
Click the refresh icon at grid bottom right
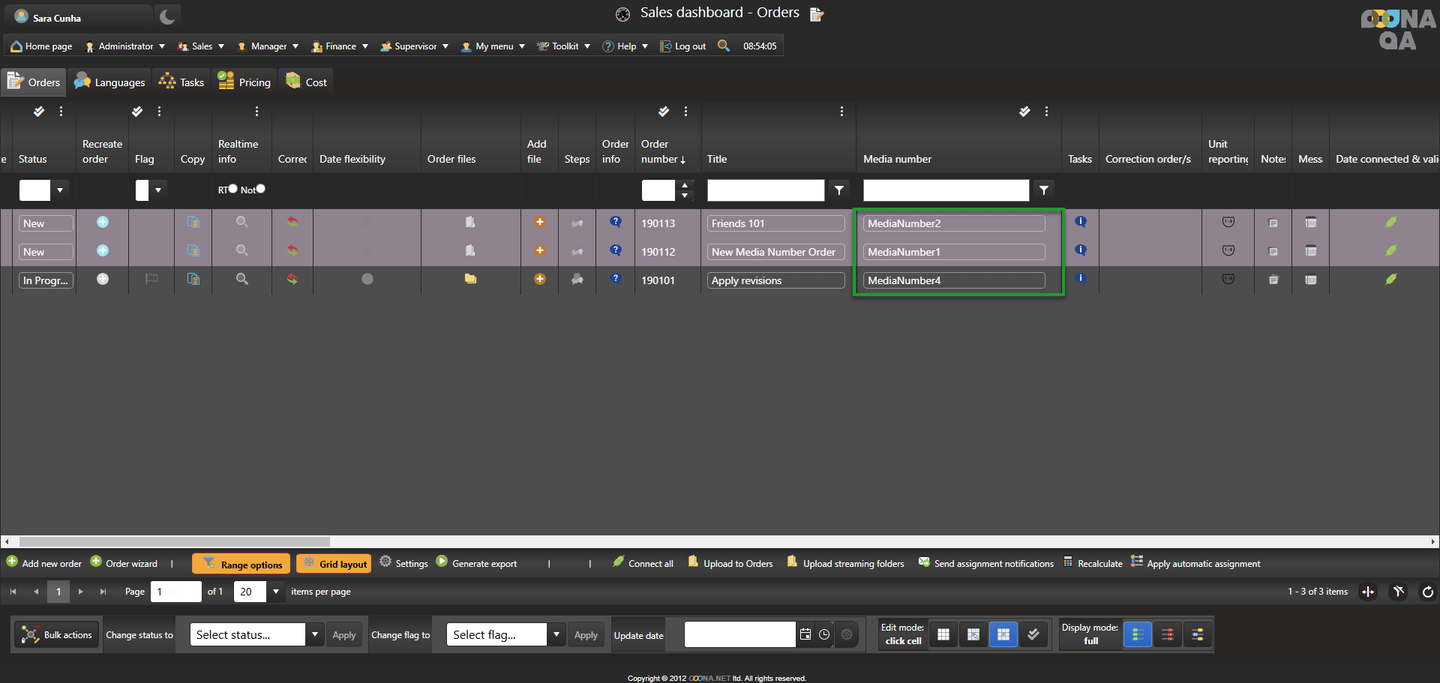pos(1426,592)
